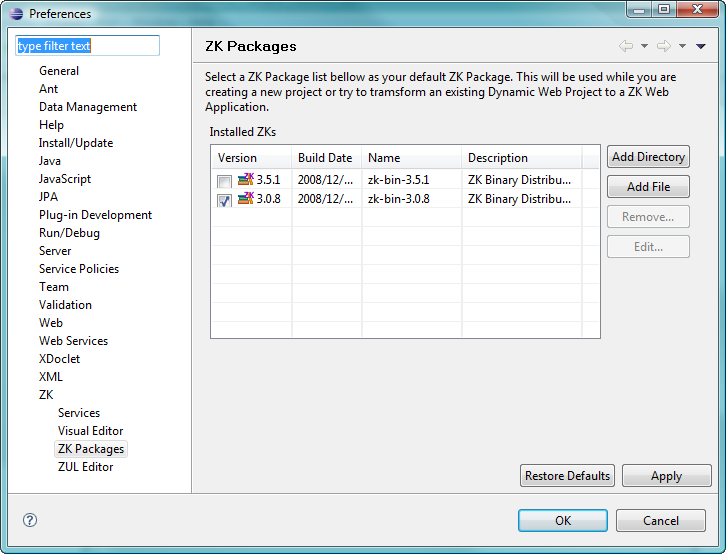This screenshot has width=726, height=554.
Task: Click Restore Defaults button
Action: tap(567, 476)
